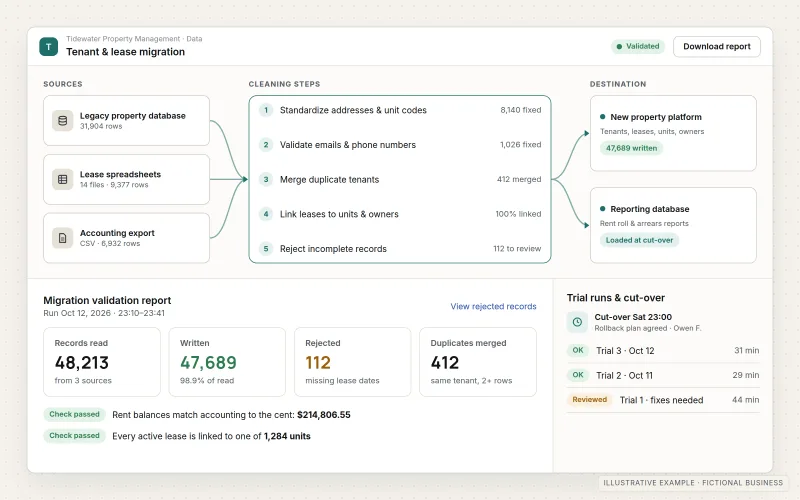The height and width of the screenshot is (500, 800).
Task: Click Tidewater Property Management · Data breadcrumb
Action: click(x=134, y=39)
